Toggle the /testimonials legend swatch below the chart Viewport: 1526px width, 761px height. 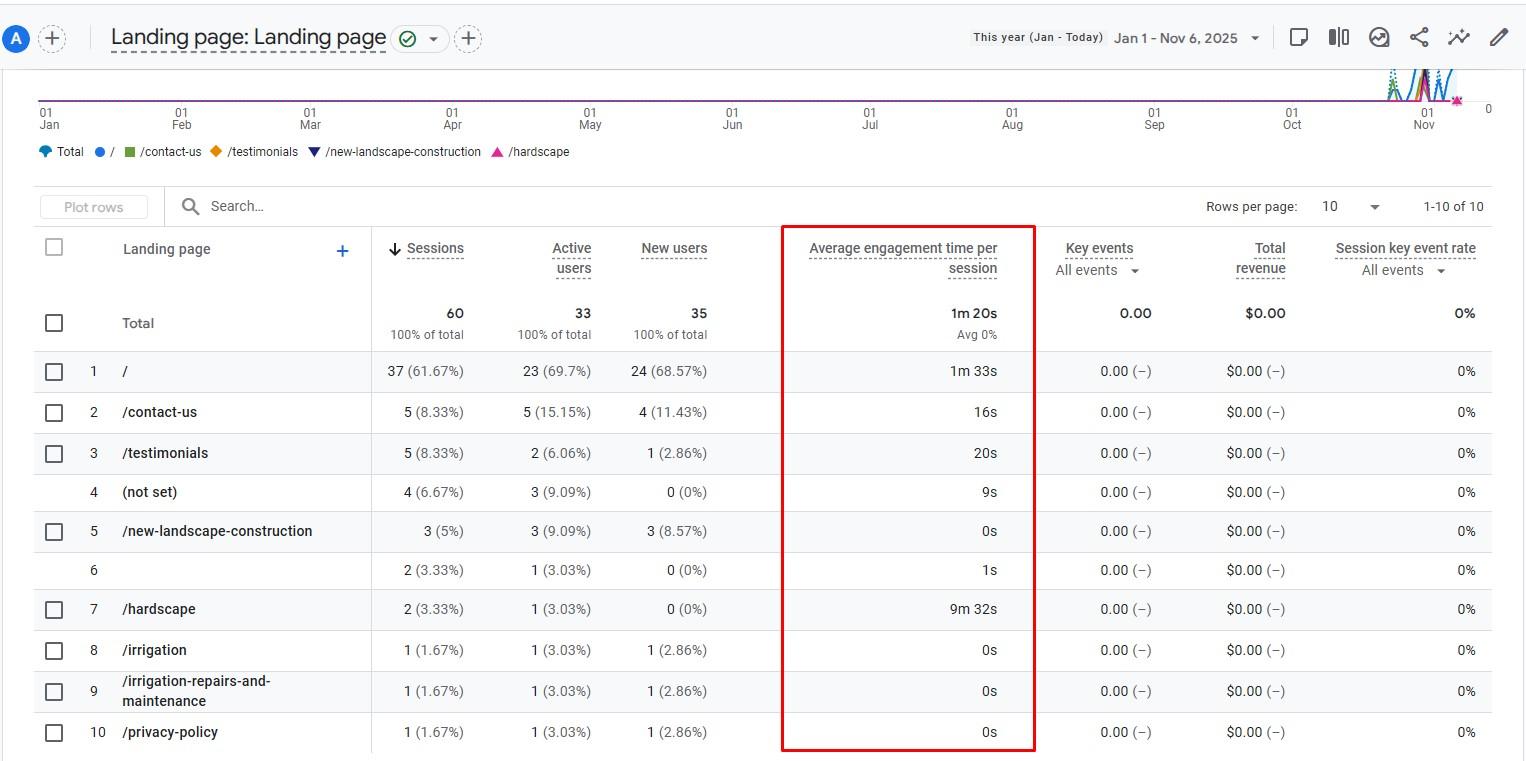point(216,152)
